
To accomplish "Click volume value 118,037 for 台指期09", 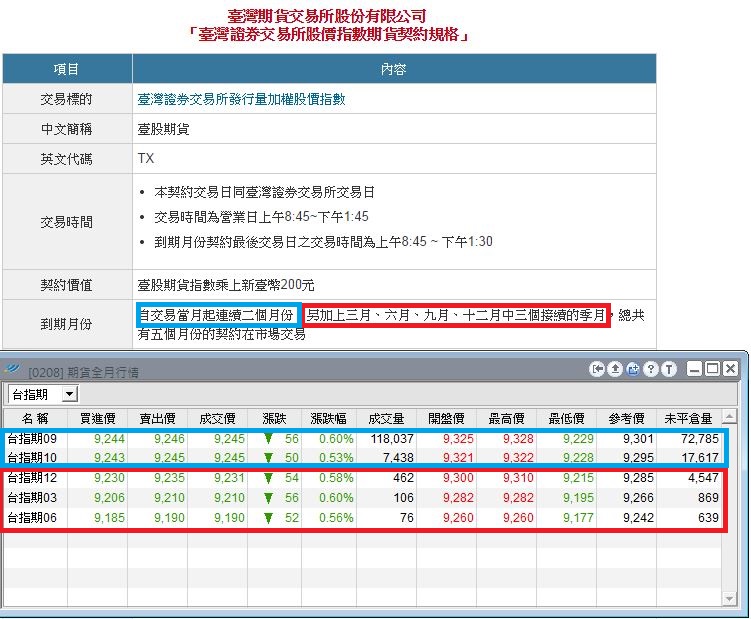I will click(x=392, y=438).
